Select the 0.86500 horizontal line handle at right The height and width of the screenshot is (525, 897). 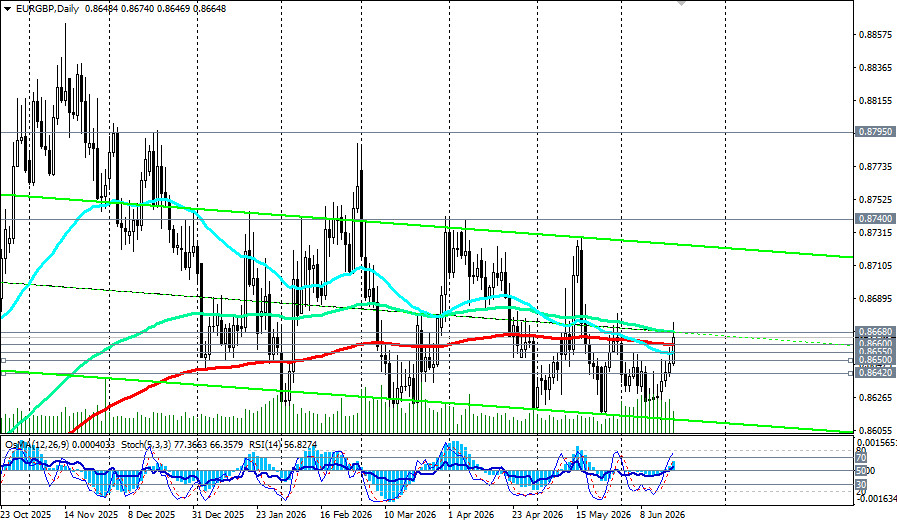pos(850,360)
